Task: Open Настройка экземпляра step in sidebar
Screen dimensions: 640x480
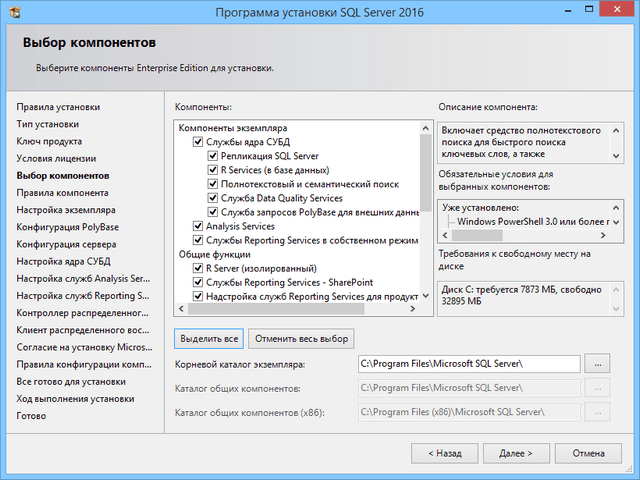Action: [66, 210]
